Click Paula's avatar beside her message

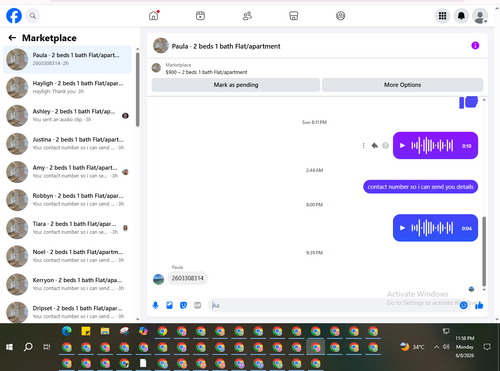pyautogui.click(x=158, y=279)
